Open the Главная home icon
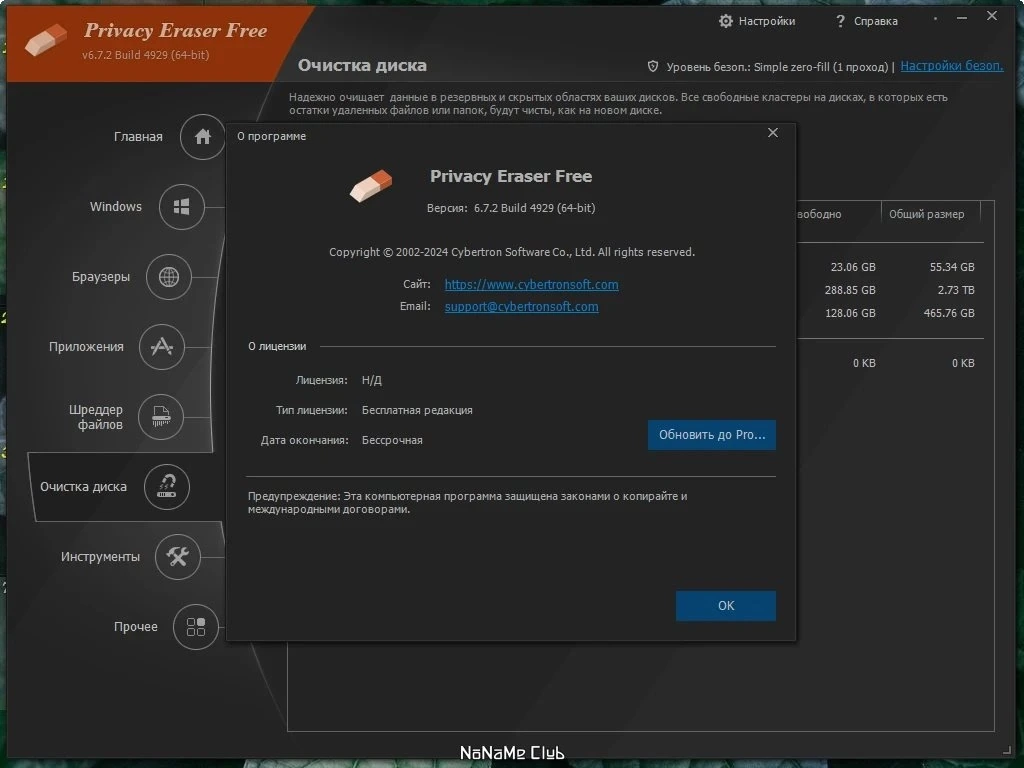This screenshot has width=1024, height=768. pos(202,136)
